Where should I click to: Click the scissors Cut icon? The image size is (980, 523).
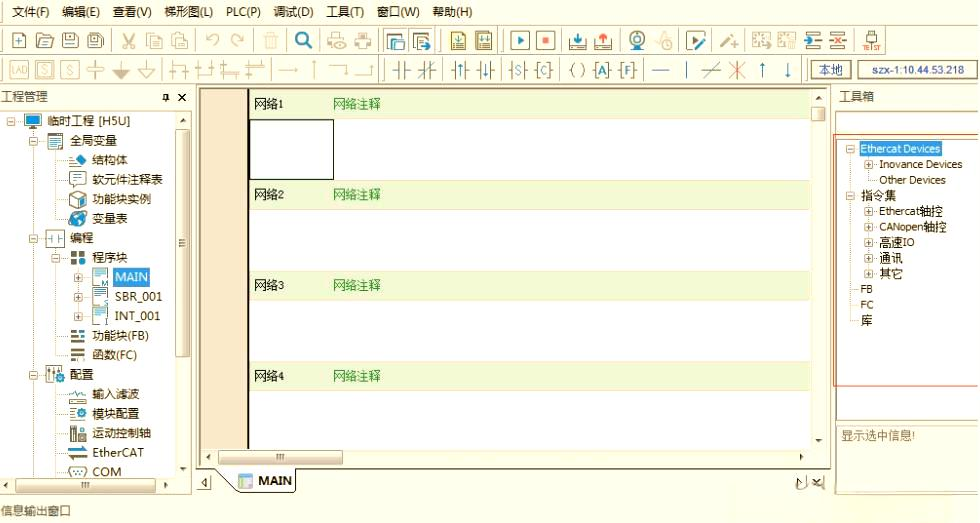128,41
